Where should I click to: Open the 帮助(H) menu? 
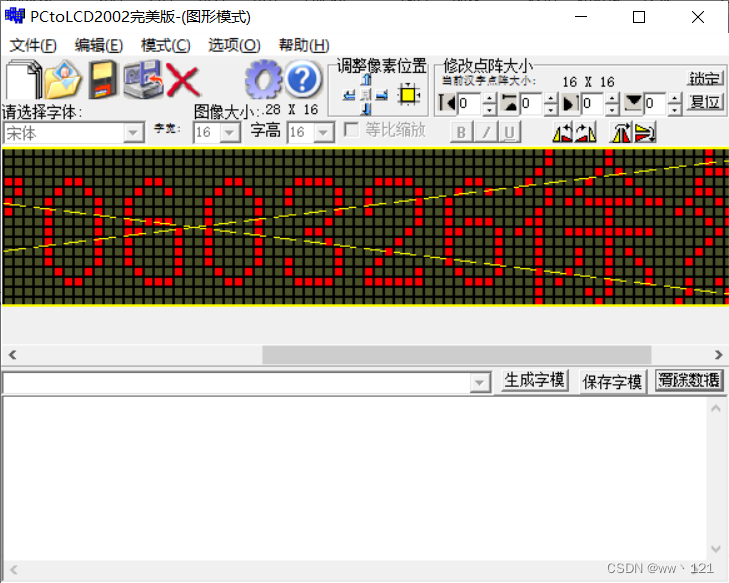tap(304, 46)
